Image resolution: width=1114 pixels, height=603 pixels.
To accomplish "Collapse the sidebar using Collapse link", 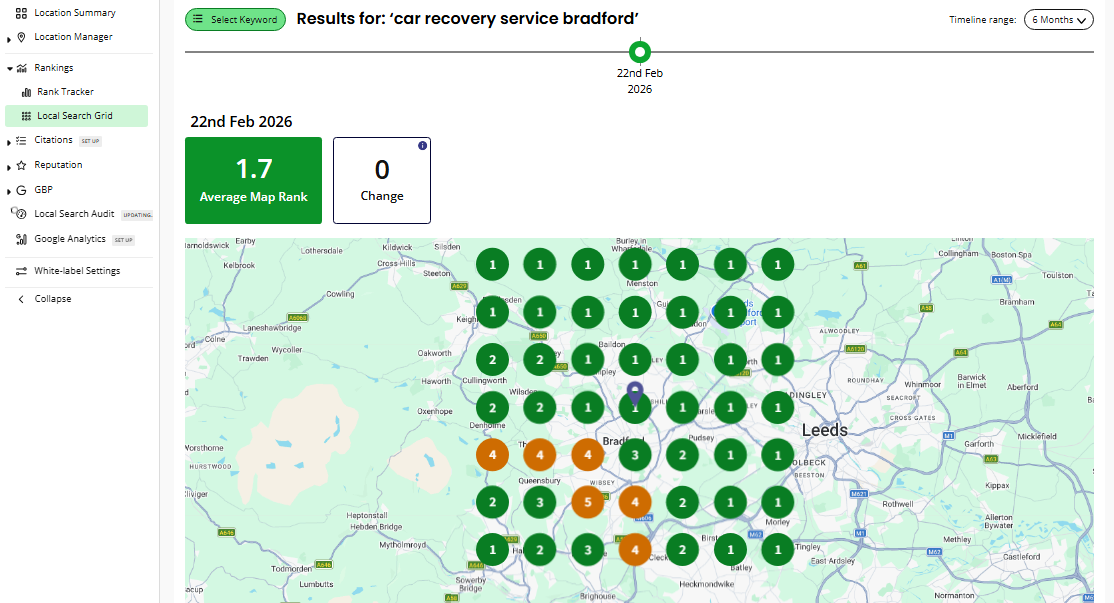I will pyautogui.click(x=52, y=299).
